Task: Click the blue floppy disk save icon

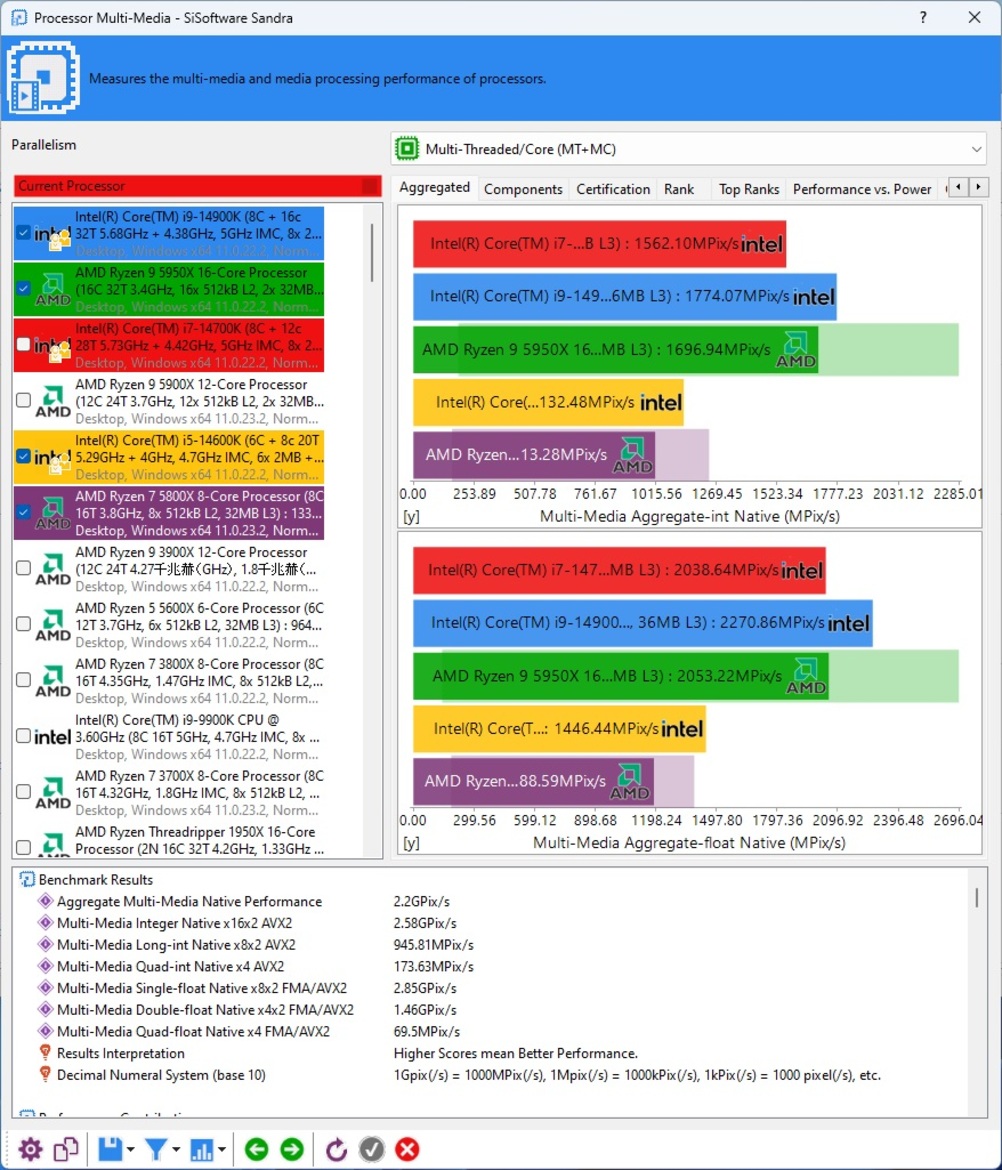Action: coord(110,1149)
